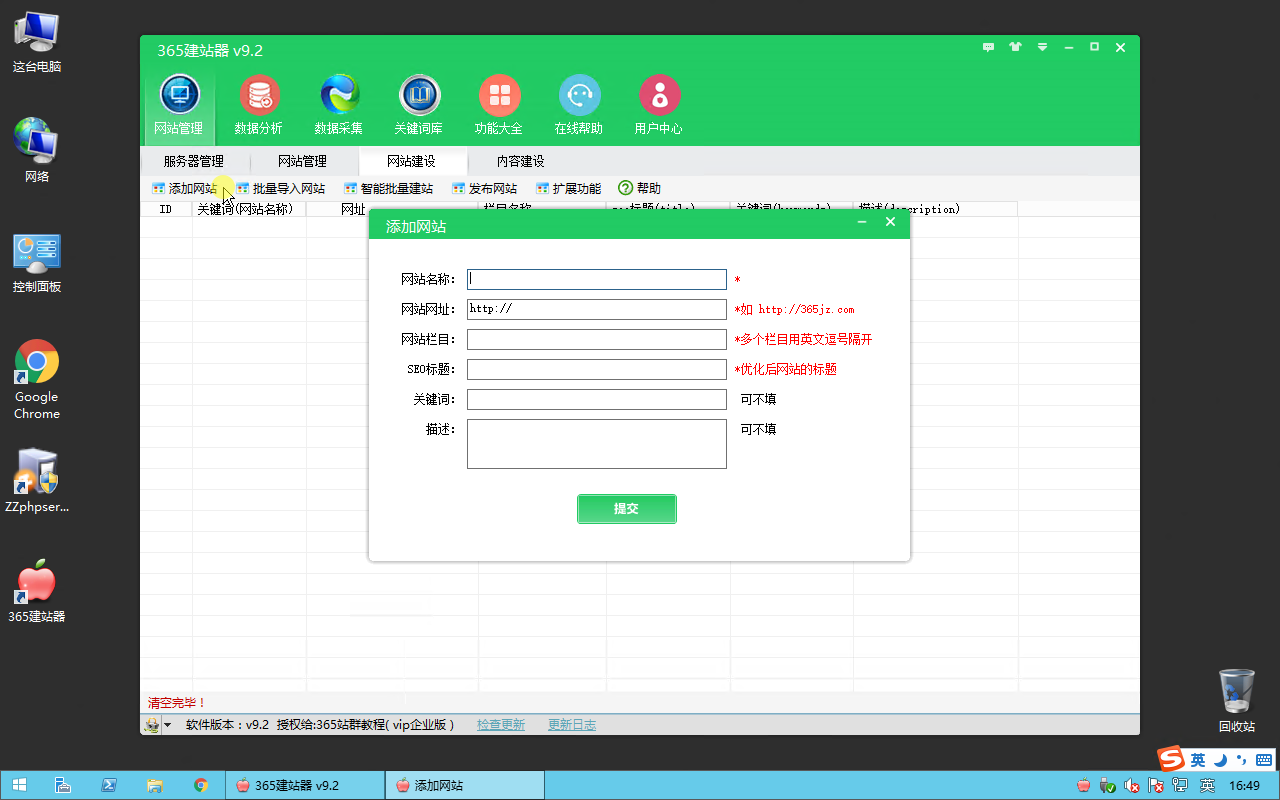Open 这台电脑 desktop icon
Image resolution: width=1280 pixels, height=800 pixels.
pos(37,42)
